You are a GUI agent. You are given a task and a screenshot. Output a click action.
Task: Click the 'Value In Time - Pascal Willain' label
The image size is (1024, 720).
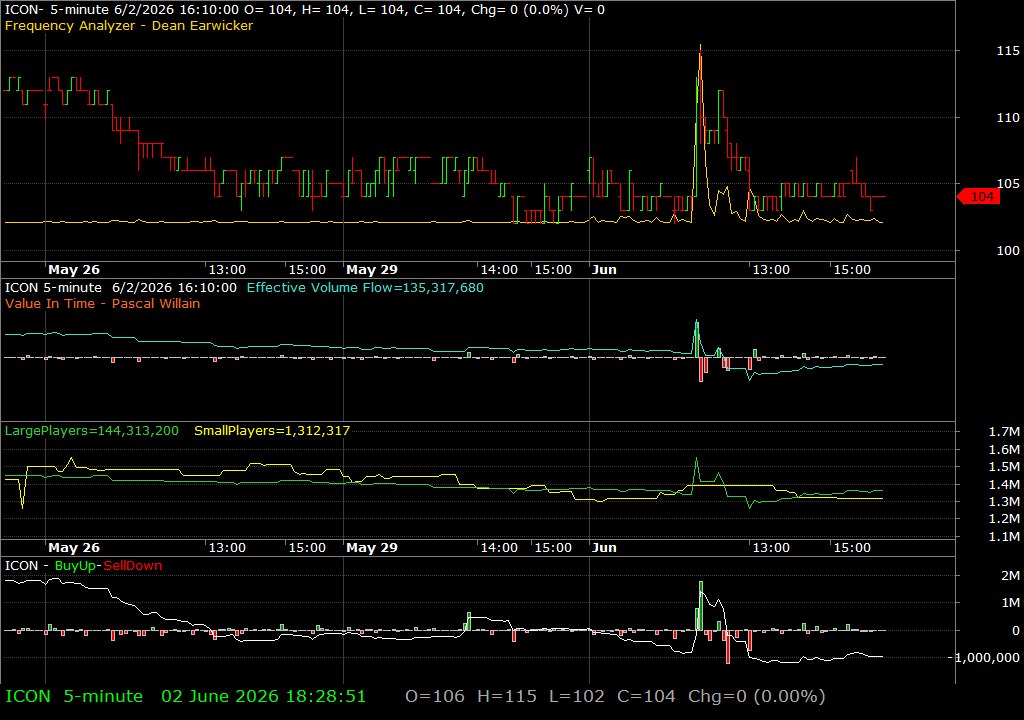click(x=103, y=303)
